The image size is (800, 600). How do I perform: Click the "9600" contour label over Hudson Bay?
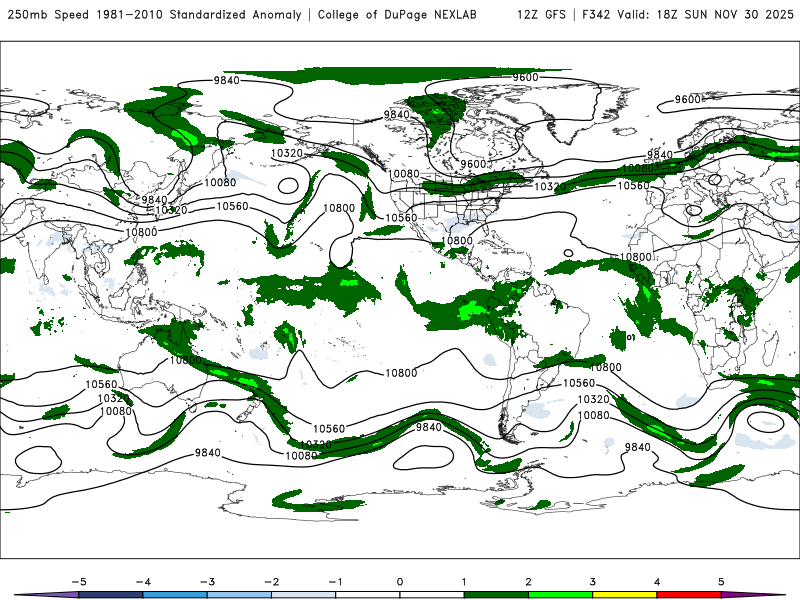pyautogui.click(x=473, y=164)
